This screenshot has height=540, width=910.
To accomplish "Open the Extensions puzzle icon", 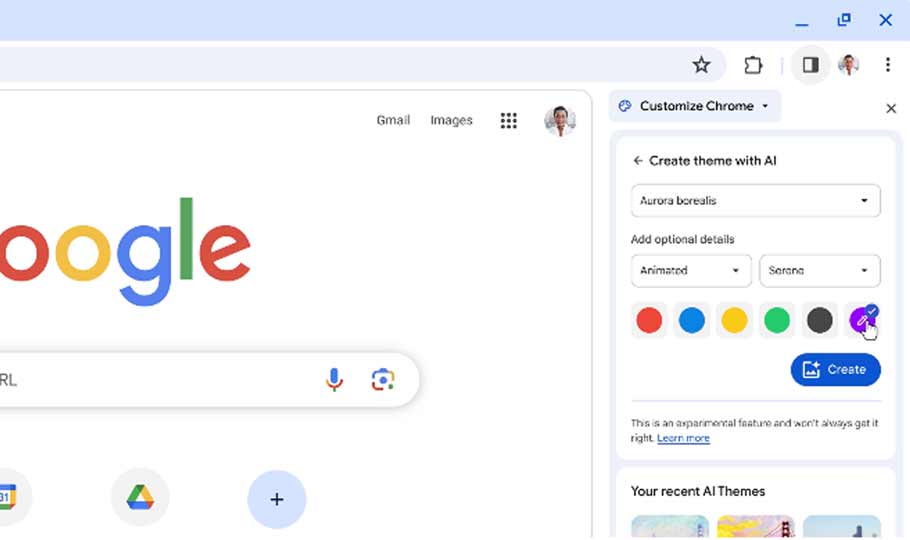I will (753, 64).
